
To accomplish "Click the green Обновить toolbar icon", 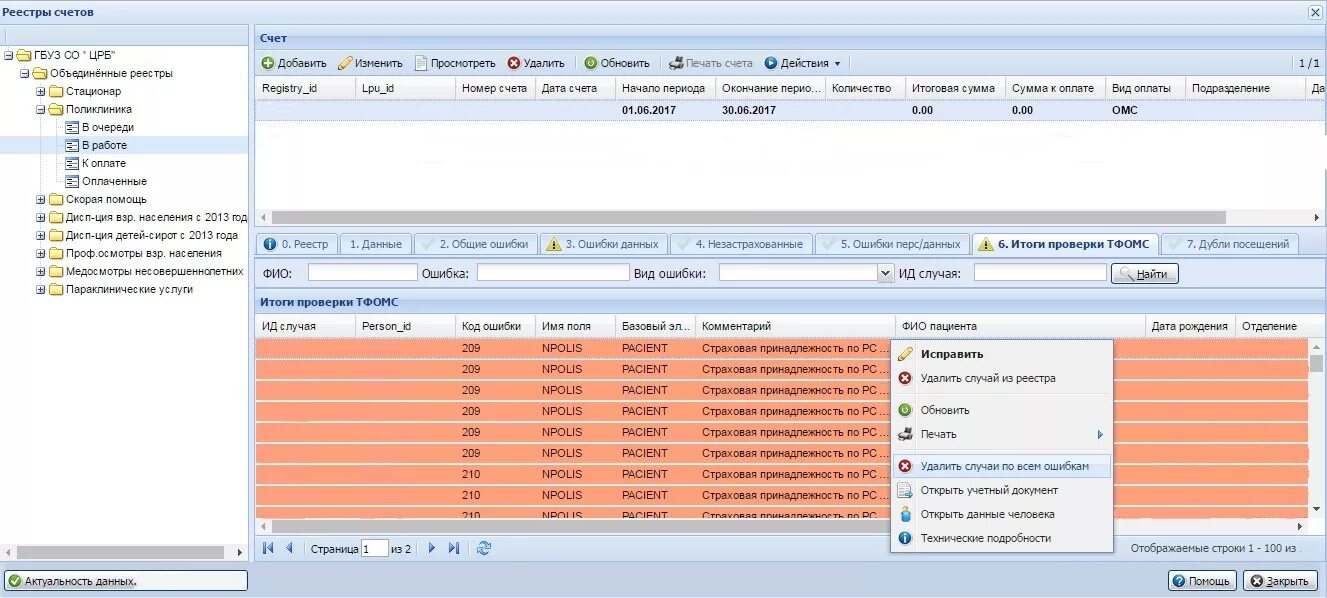I will [591, 63].
